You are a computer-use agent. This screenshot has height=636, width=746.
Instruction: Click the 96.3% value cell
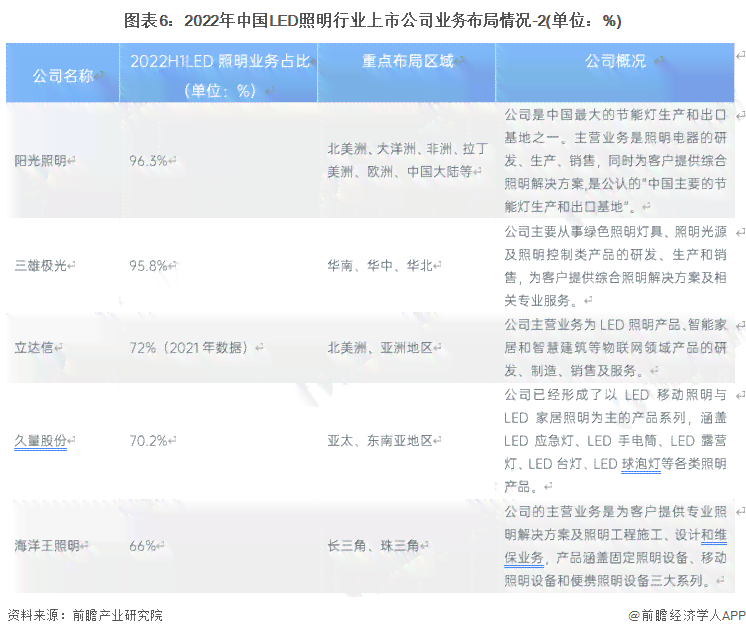pyautogui.click(x=148, y=161)
